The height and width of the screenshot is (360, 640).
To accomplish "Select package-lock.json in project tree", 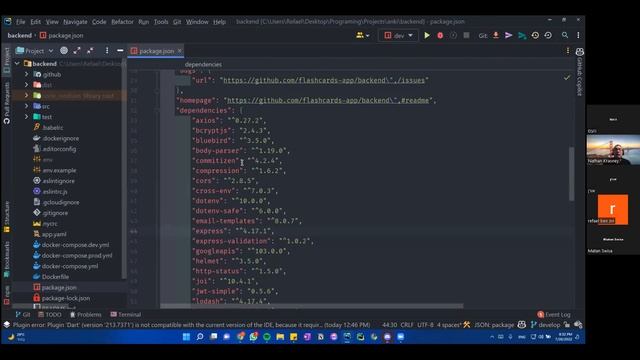I will tap(61, 298).
